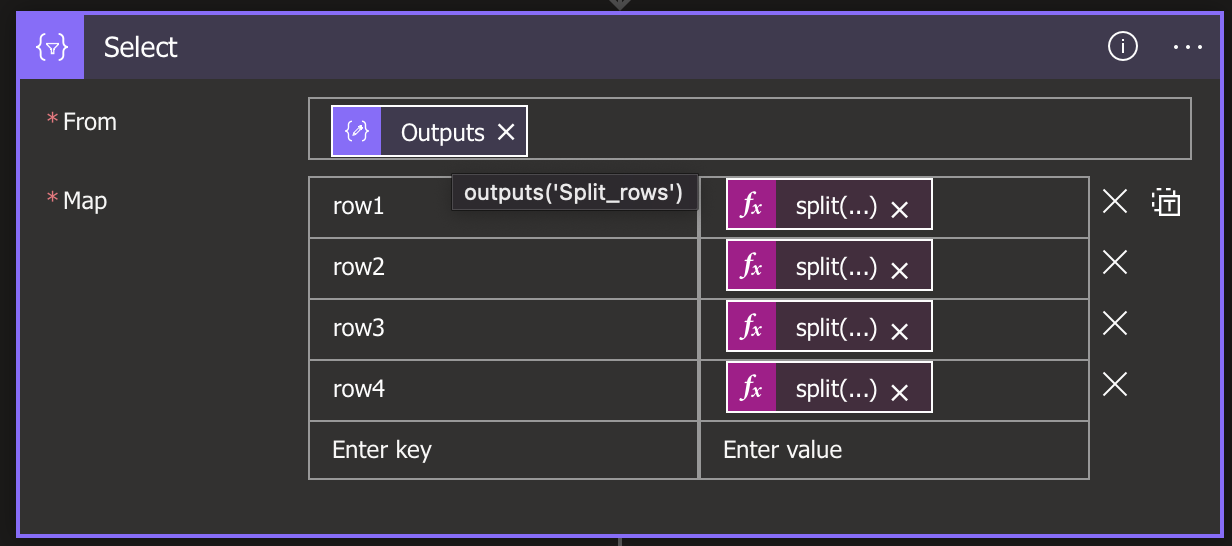
Task: Delete the row3 map entry
Action: click(x=1115, y=324)
